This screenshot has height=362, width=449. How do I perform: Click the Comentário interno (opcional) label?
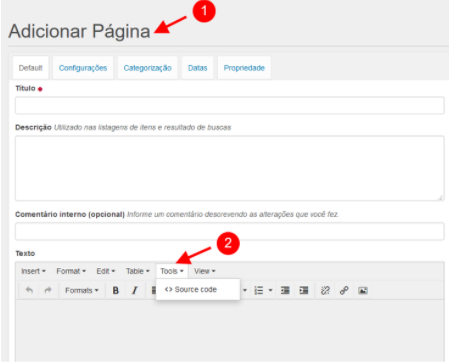pyautogui.click(x=70, y=214)
